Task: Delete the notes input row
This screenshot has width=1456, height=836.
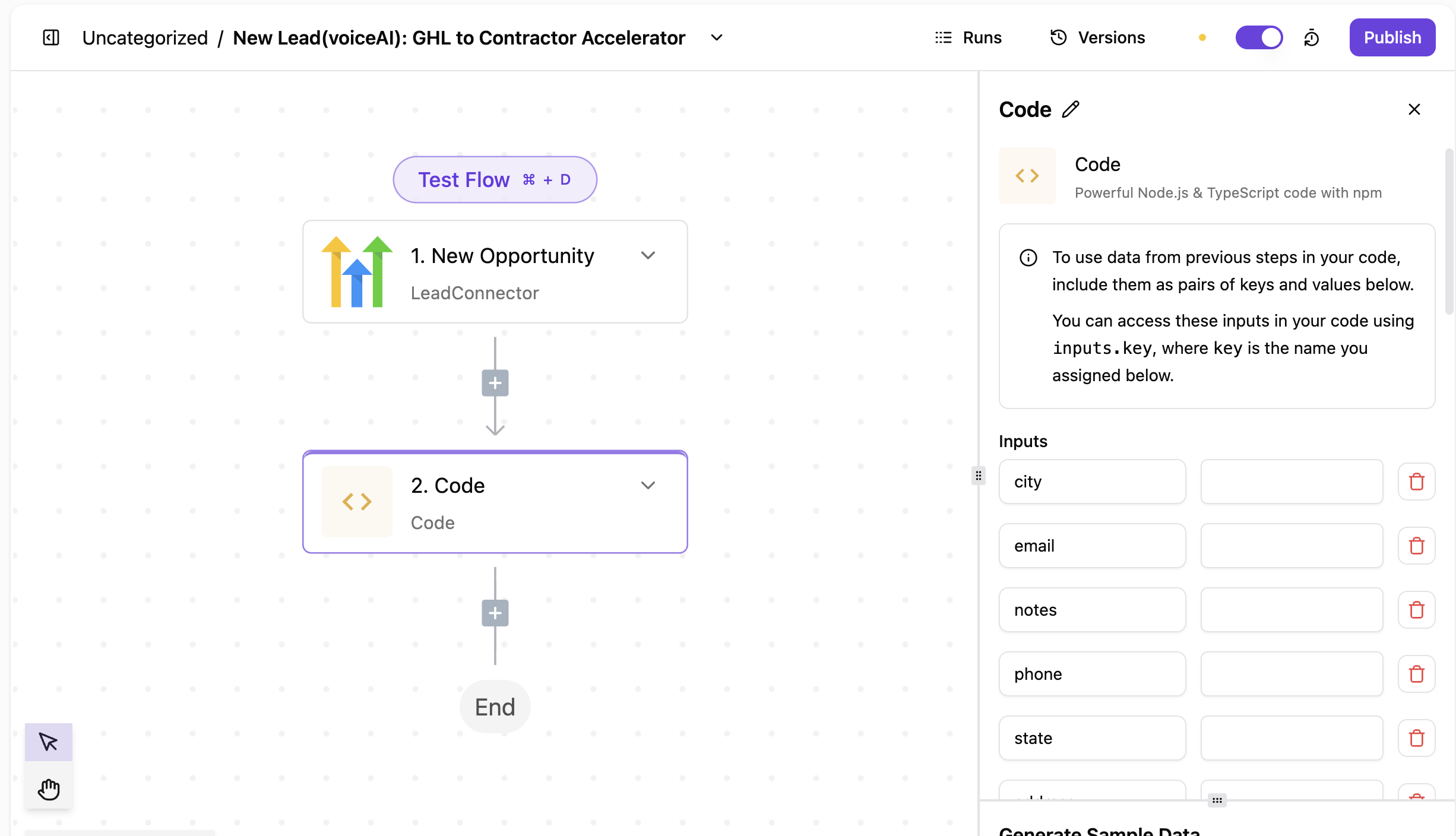Action: [1416, 610]
